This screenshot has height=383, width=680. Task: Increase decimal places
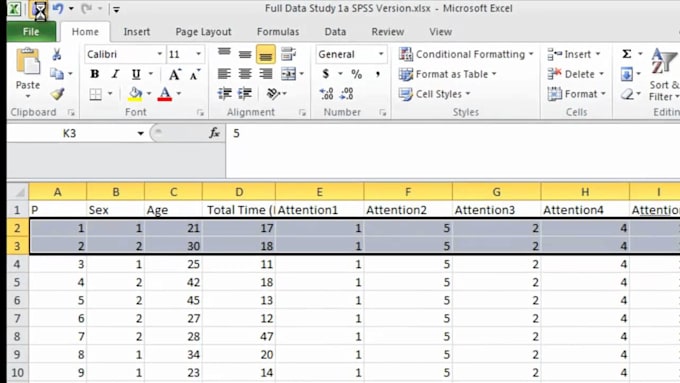point(326,94)
